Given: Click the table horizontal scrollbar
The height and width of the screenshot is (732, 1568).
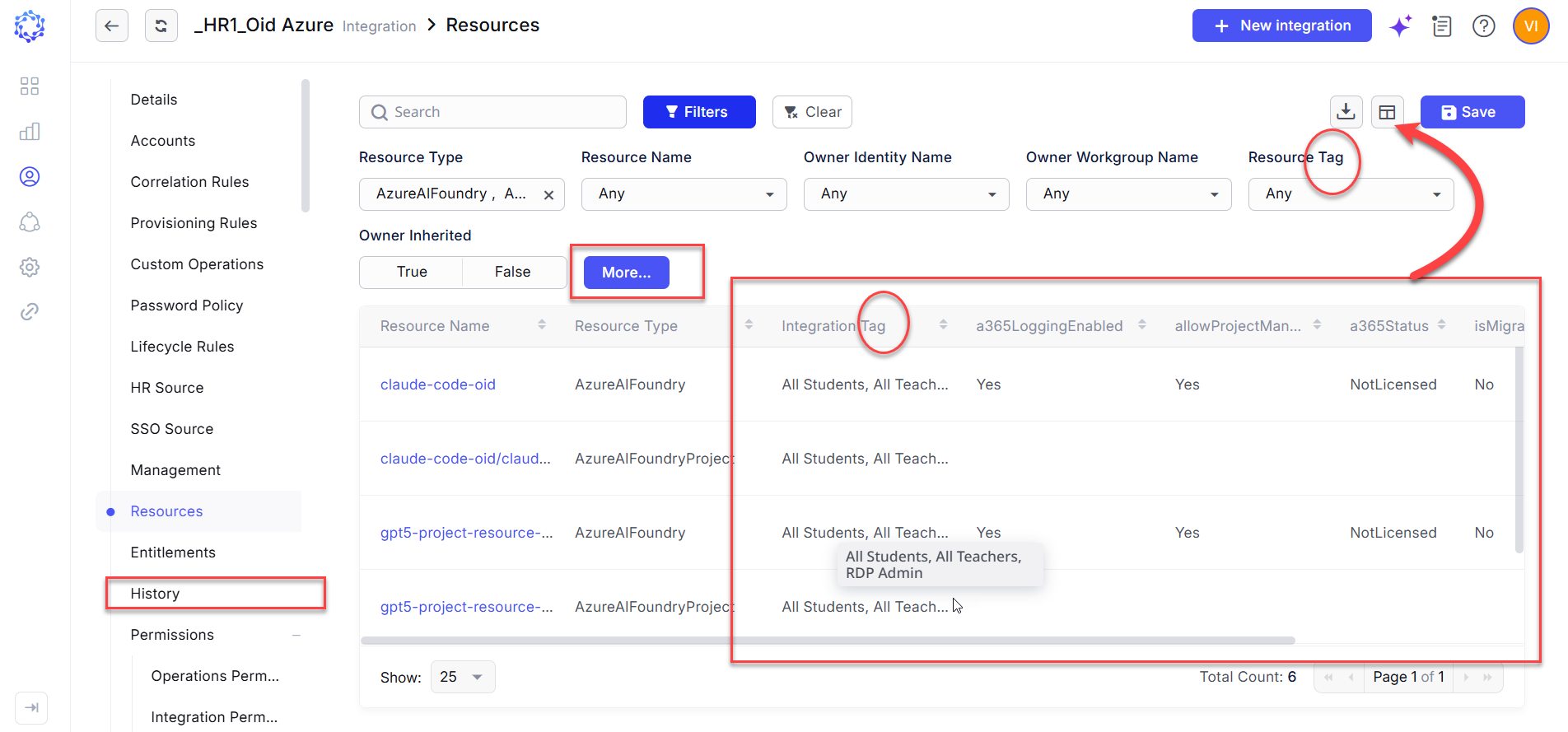Looking at the screenshot, I should pos(828,640).
